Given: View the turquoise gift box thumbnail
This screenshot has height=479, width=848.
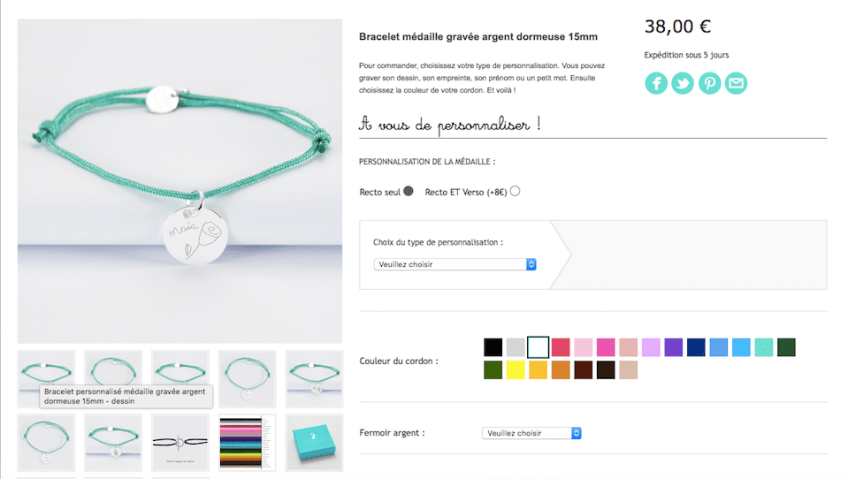Looking at the screenshot, I should click(x=314, y=443).
